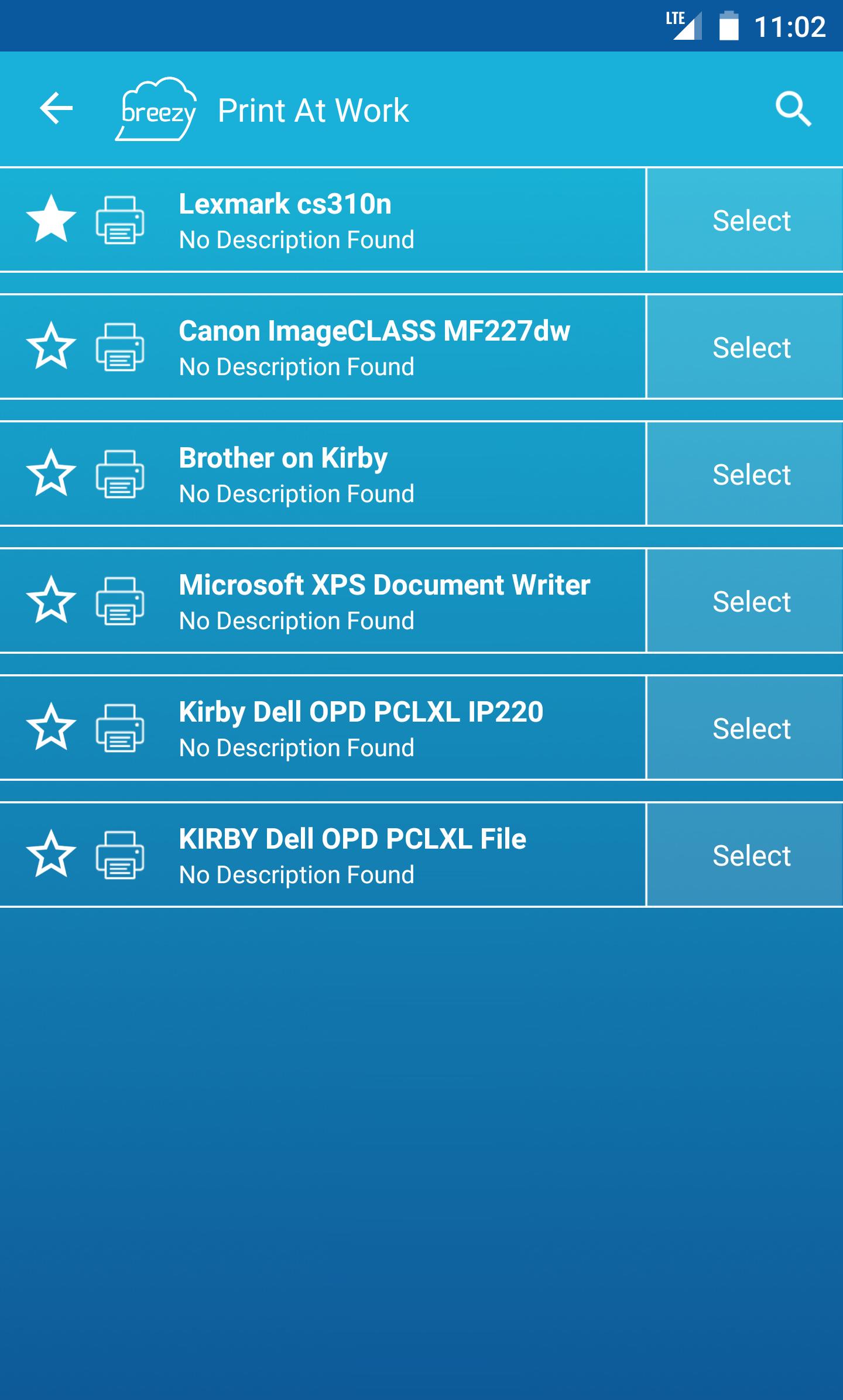This screenshot has width=843, height=1400.
Task: Tap the back arrow icon
Action: pyautogui.click(x=56, y=108)
